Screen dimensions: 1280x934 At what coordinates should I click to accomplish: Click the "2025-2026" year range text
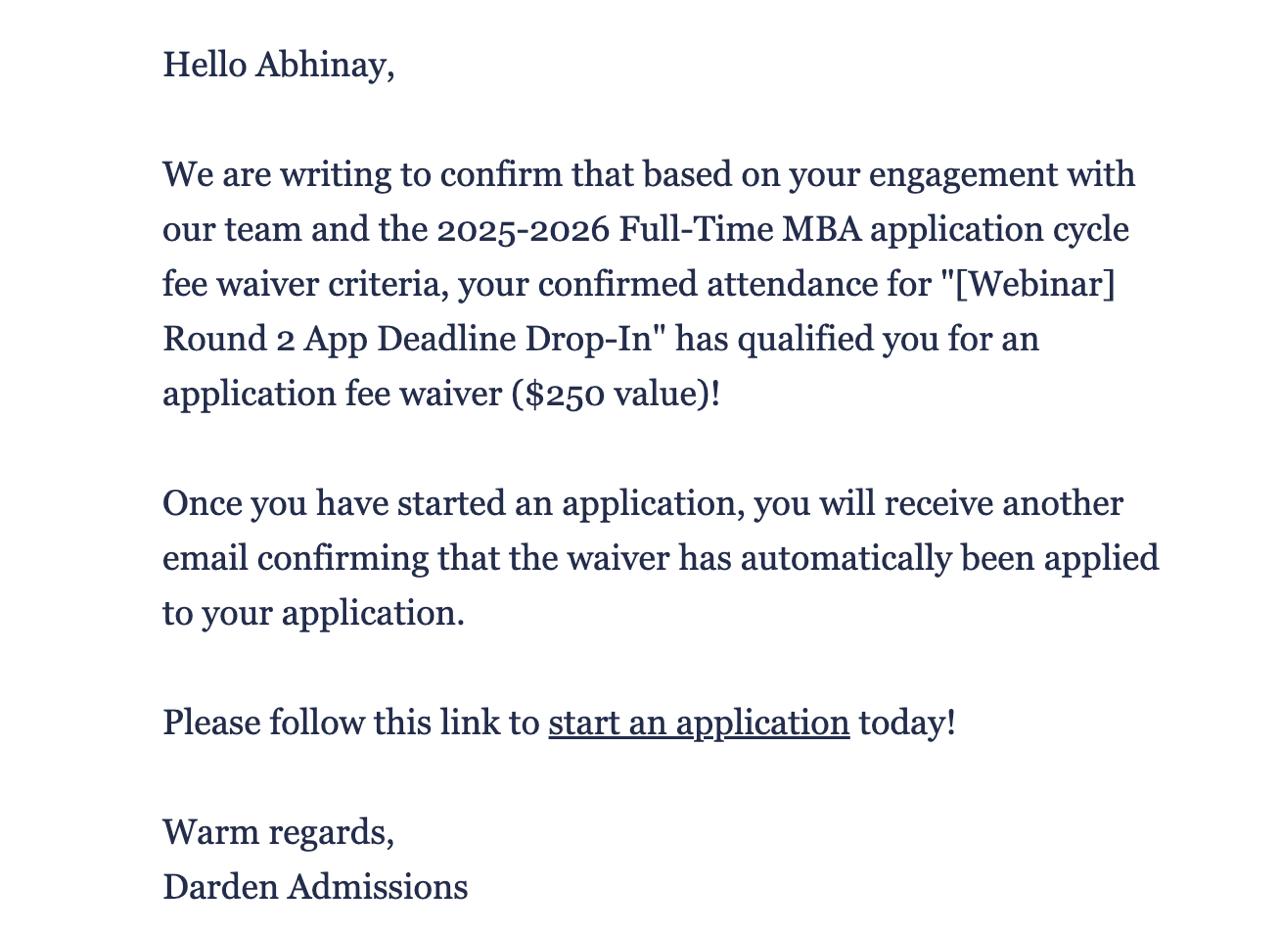(523, 230)
